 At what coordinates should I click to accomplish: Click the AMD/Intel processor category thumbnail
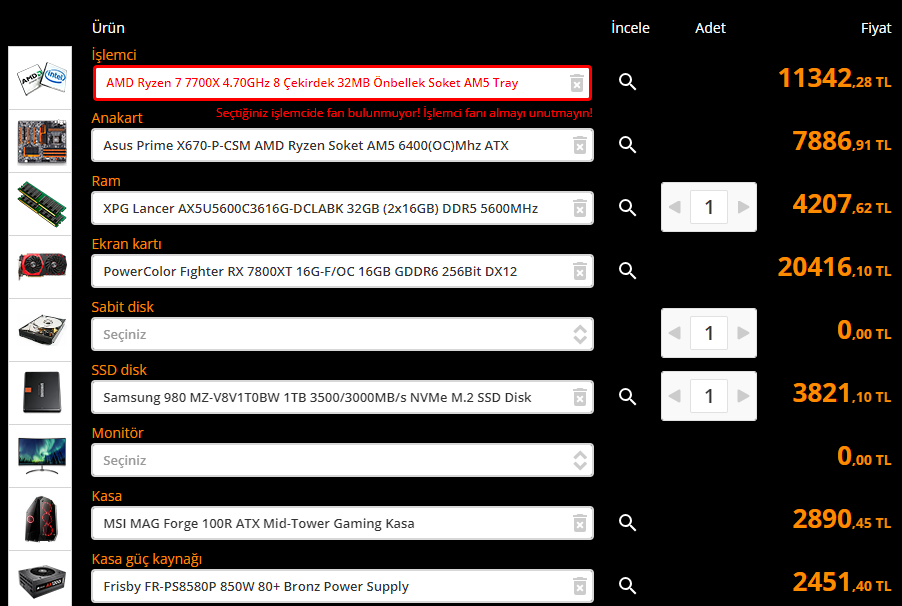(x=40, y=78)
